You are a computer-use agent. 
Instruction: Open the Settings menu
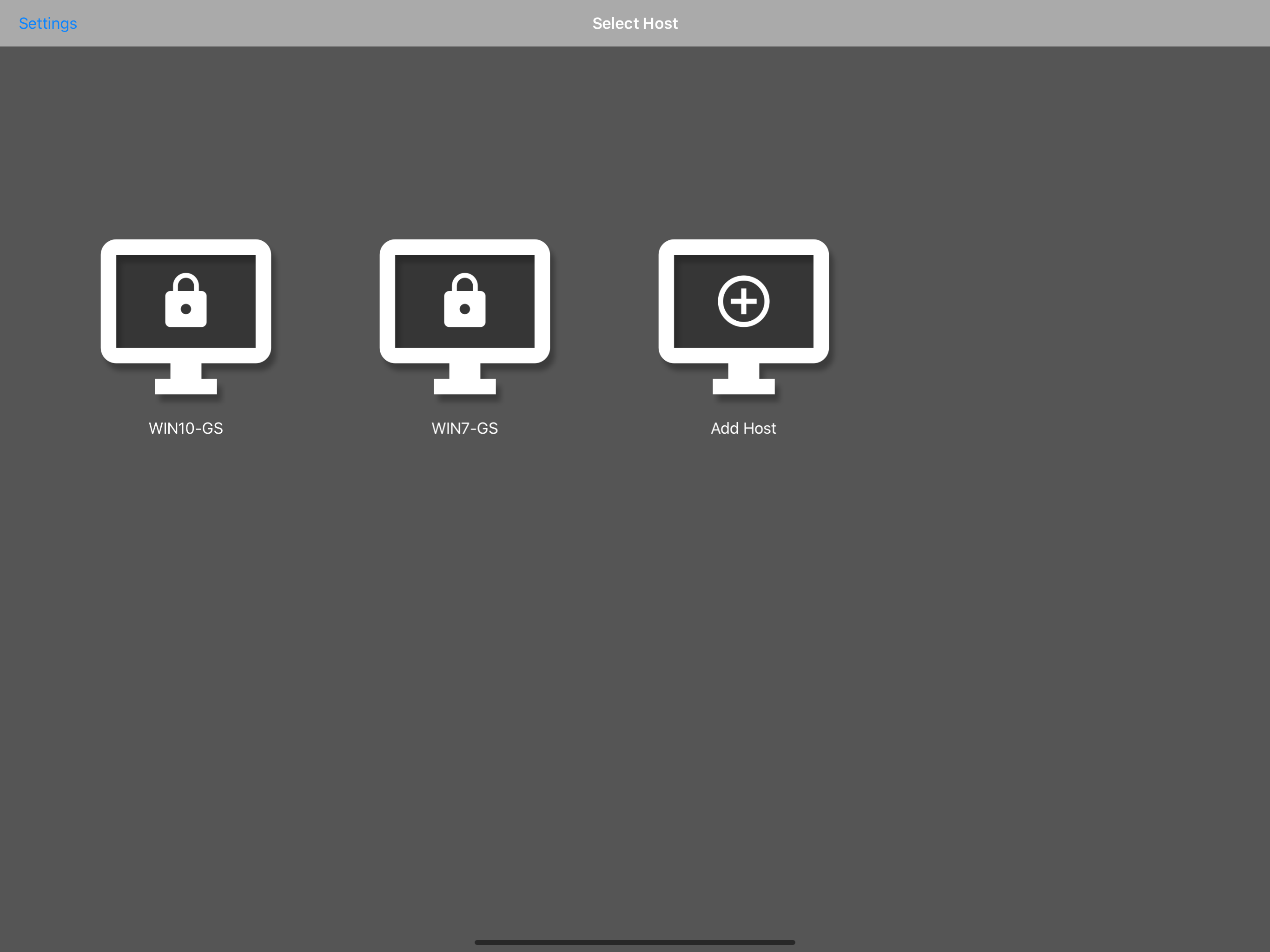tap(48, 24)
